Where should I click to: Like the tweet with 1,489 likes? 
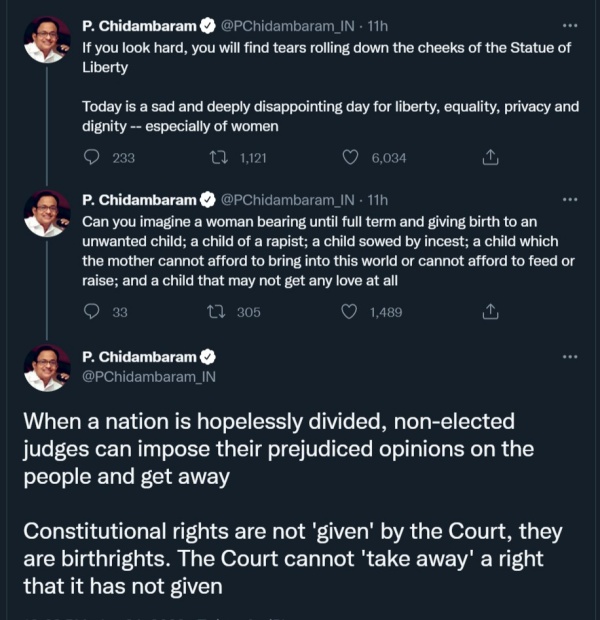click(x=351, y=312)
